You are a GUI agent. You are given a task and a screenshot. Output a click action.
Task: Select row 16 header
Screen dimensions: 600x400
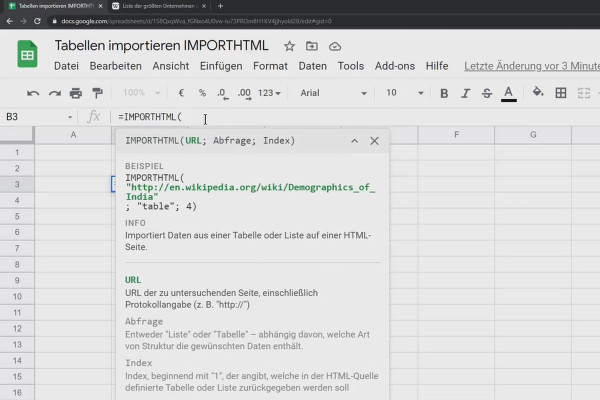[x=17, y=392]
